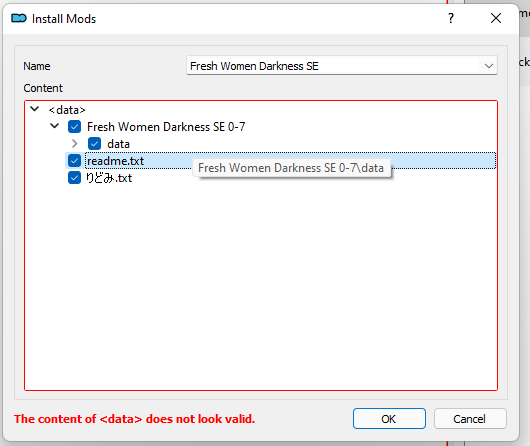Open the Name combo box dropdown arrow
The width and height of the screenshot is (530, 446).
(488, 66)
